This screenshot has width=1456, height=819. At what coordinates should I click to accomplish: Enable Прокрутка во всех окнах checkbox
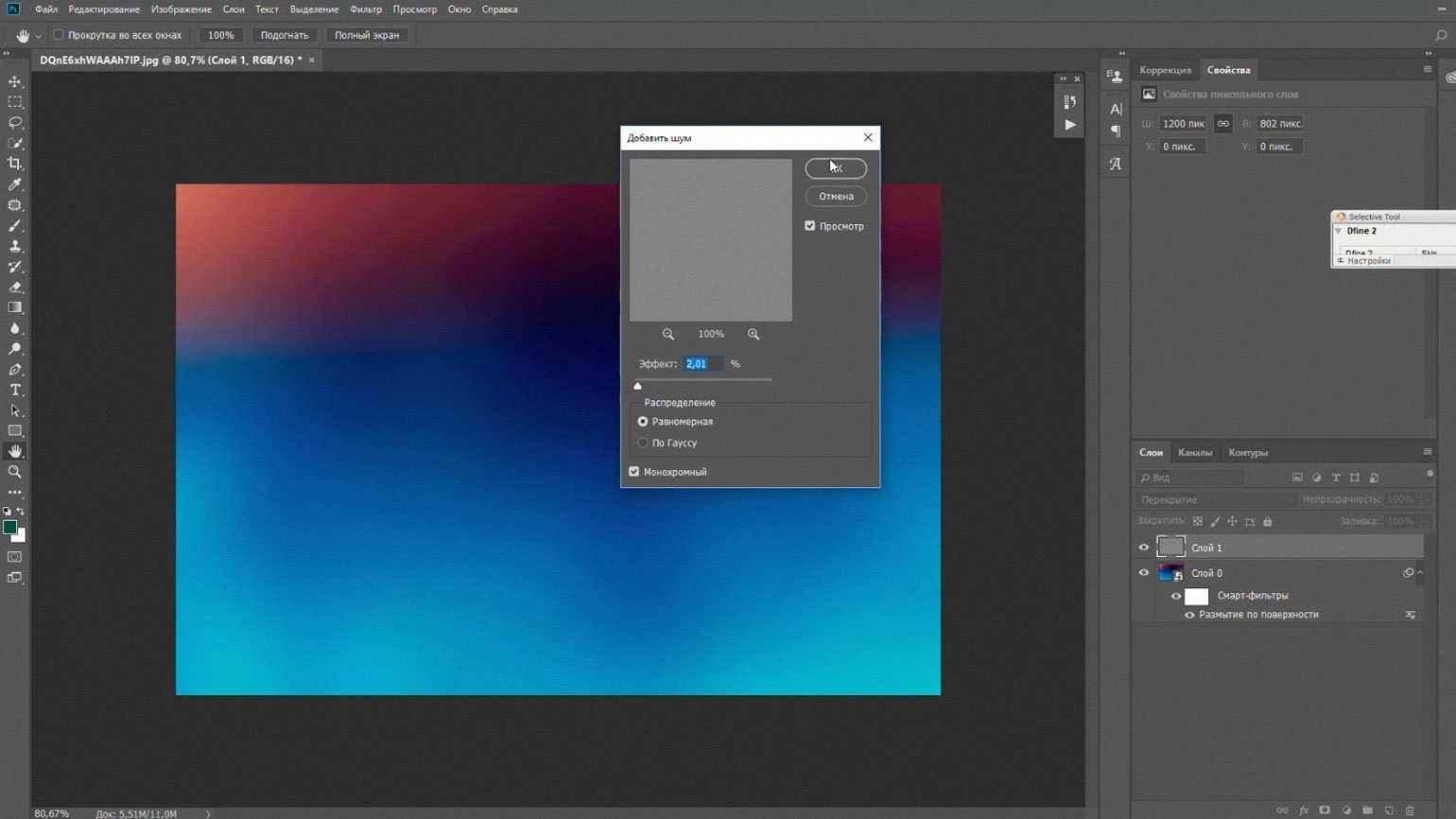pyautogui.click(x=59, y=35)
